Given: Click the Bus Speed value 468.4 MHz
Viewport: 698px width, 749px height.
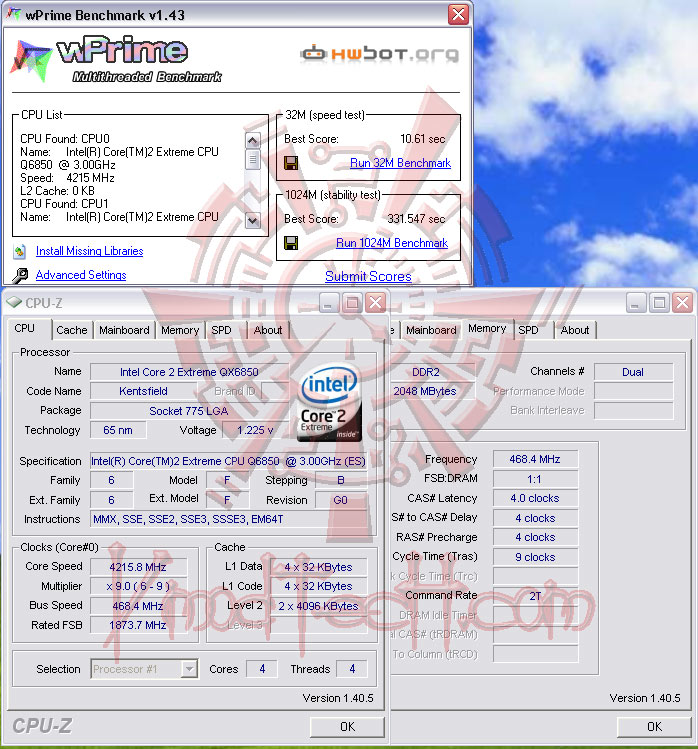Looking at the screenshot, I should tap(138, 606).
